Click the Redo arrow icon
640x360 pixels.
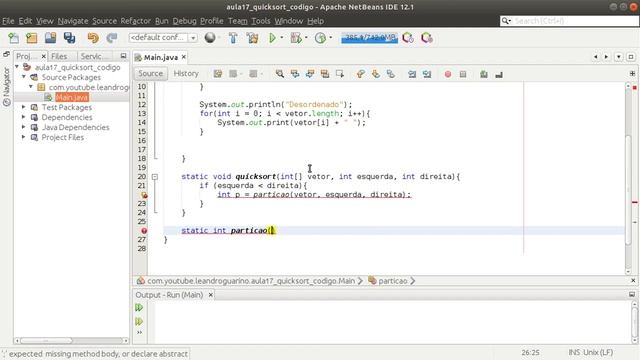click(112, 38)
